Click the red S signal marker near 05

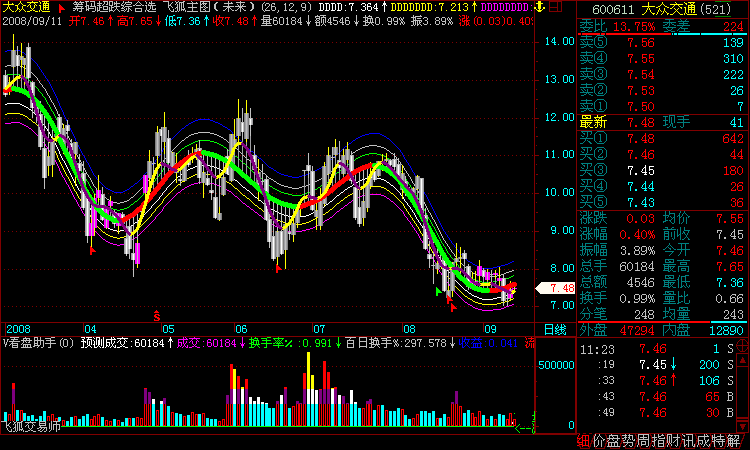[x=156, y=316]
